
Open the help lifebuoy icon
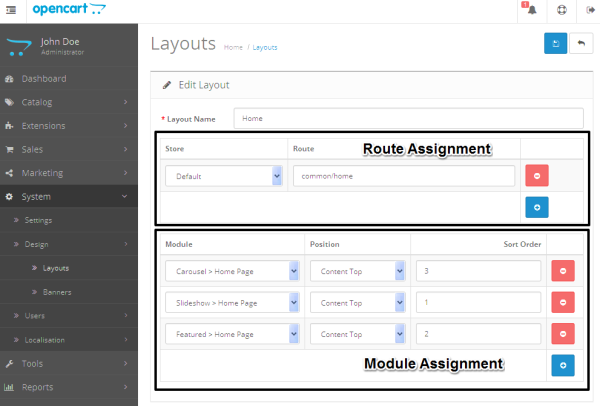[x=561, y=10]
